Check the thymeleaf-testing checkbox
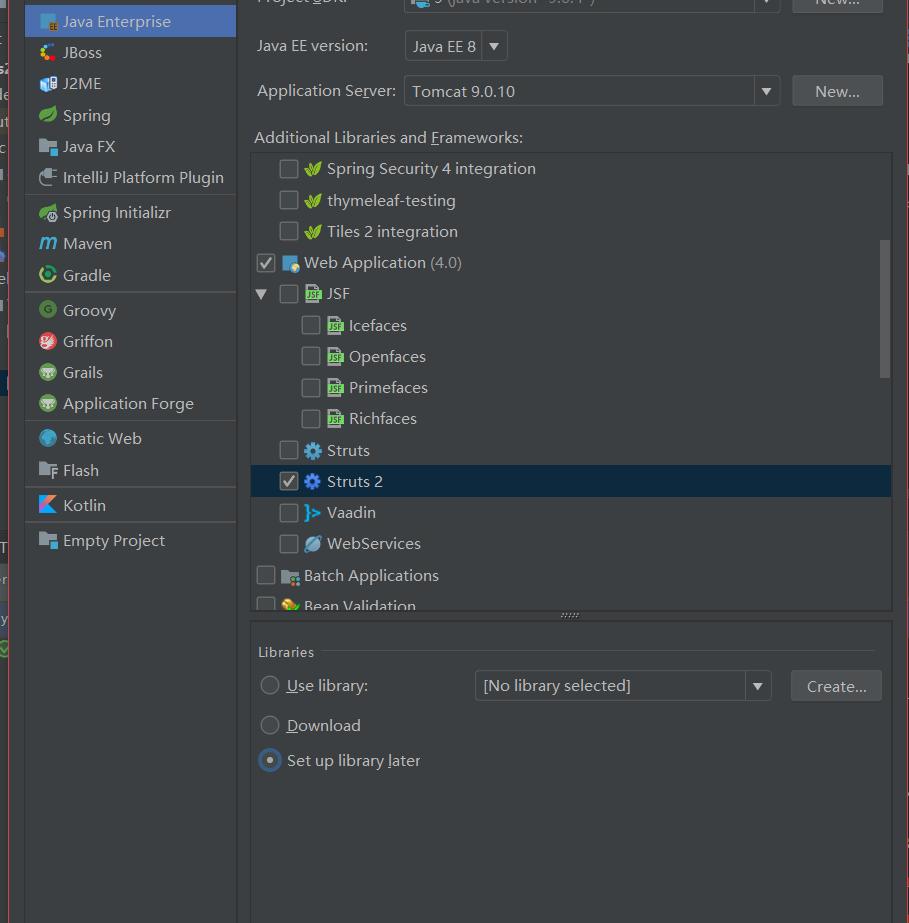This screenshot has height=923, width=909. tap(288, 200)
